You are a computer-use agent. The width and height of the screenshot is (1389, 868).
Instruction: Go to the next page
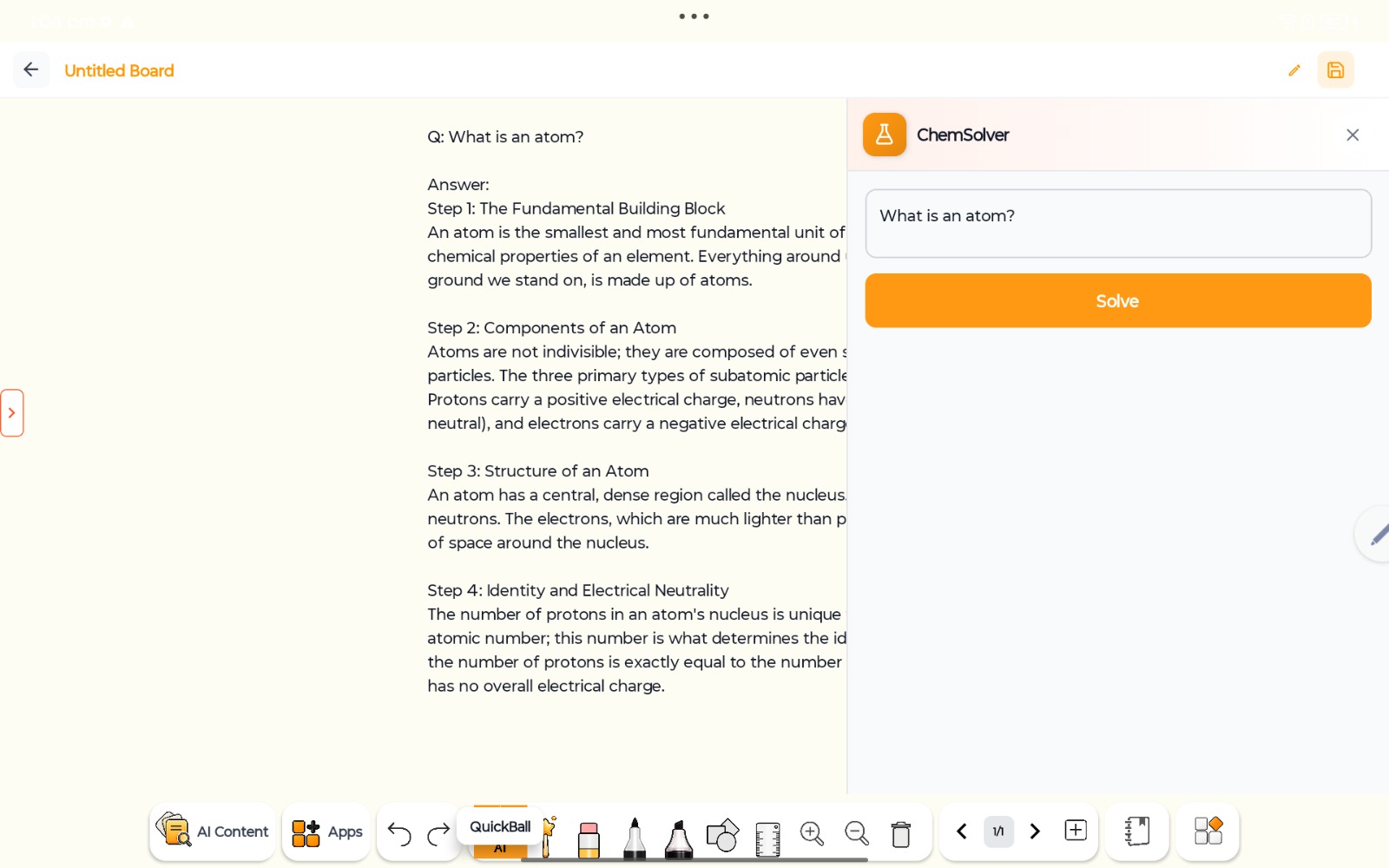[1035, 832]
